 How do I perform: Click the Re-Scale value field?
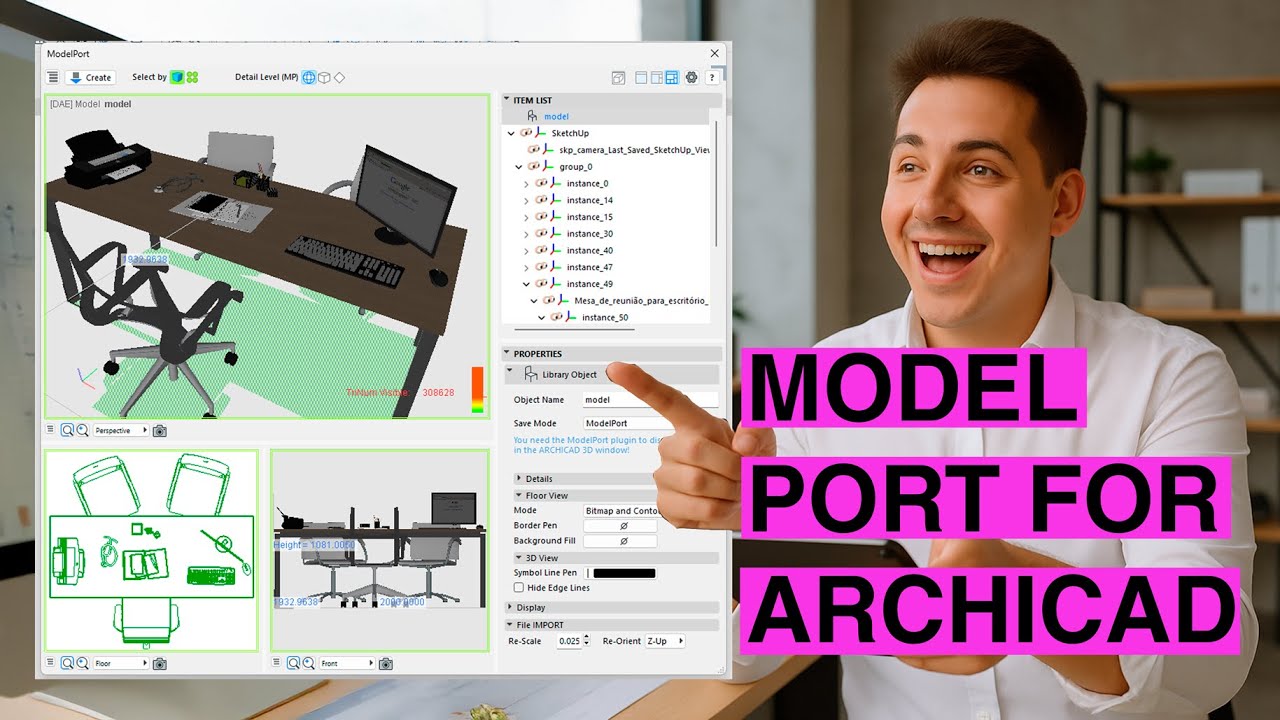(568, 641)
